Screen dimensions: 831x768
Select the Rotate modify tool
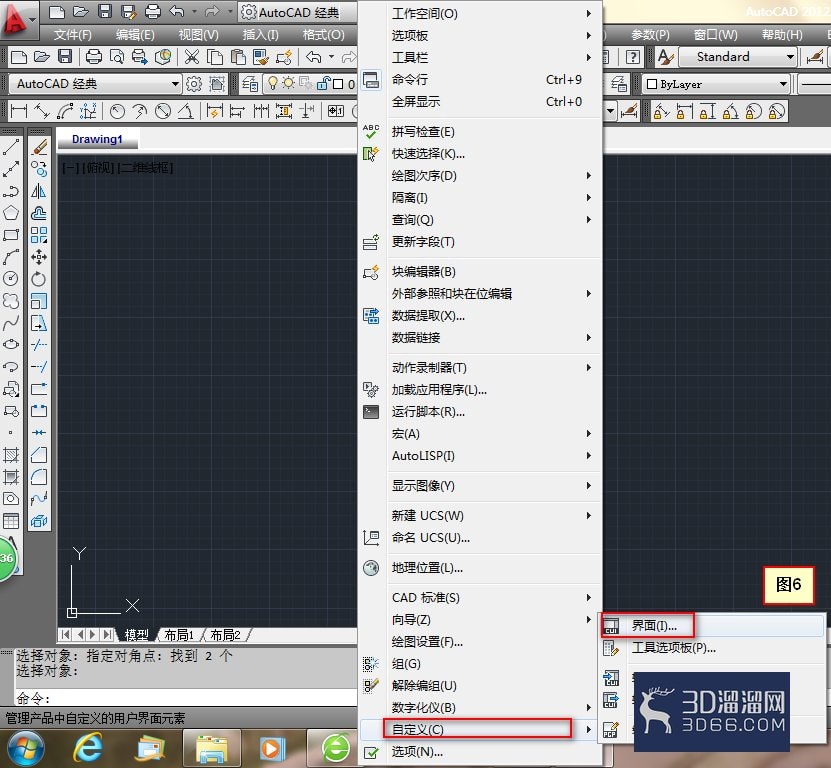[x=39, y=279]
